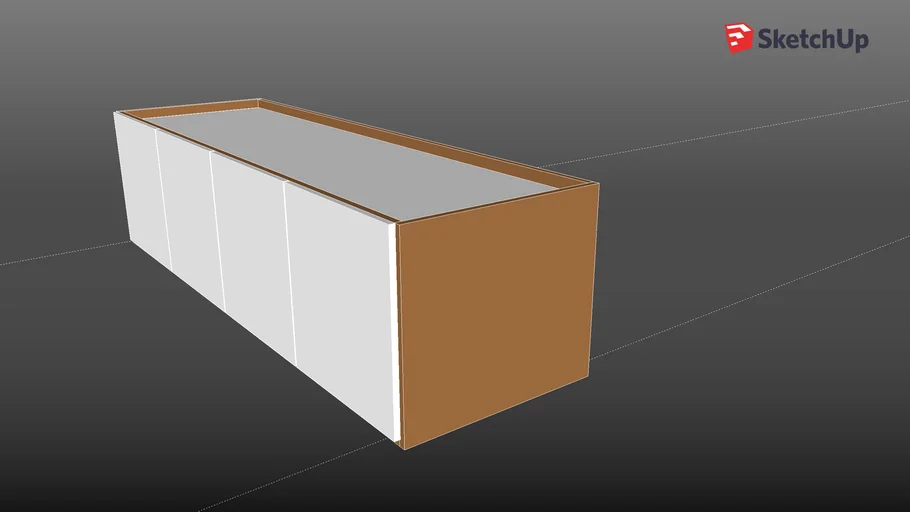
Task: Click the seam between second and third doors
Action: coord(217,232)
